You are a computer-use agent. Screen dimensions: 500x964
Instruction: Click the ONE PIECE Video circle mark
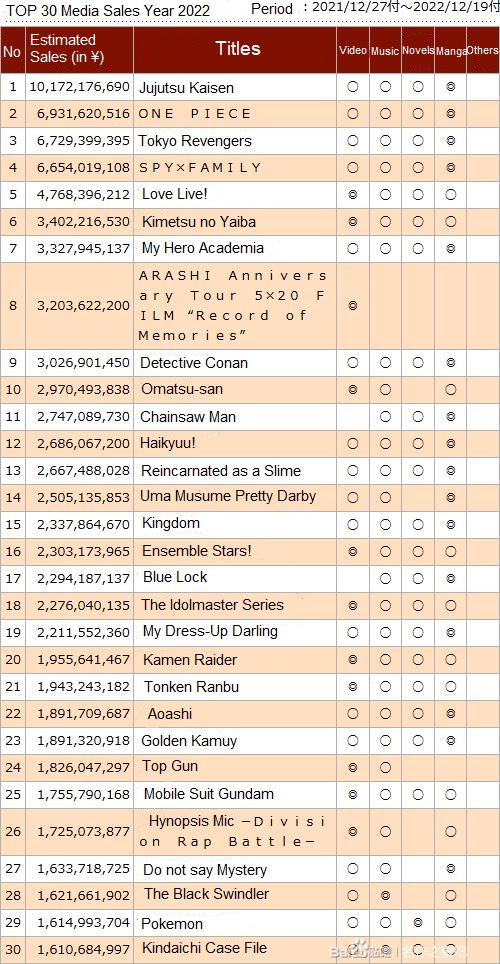(x=353, y=114)
